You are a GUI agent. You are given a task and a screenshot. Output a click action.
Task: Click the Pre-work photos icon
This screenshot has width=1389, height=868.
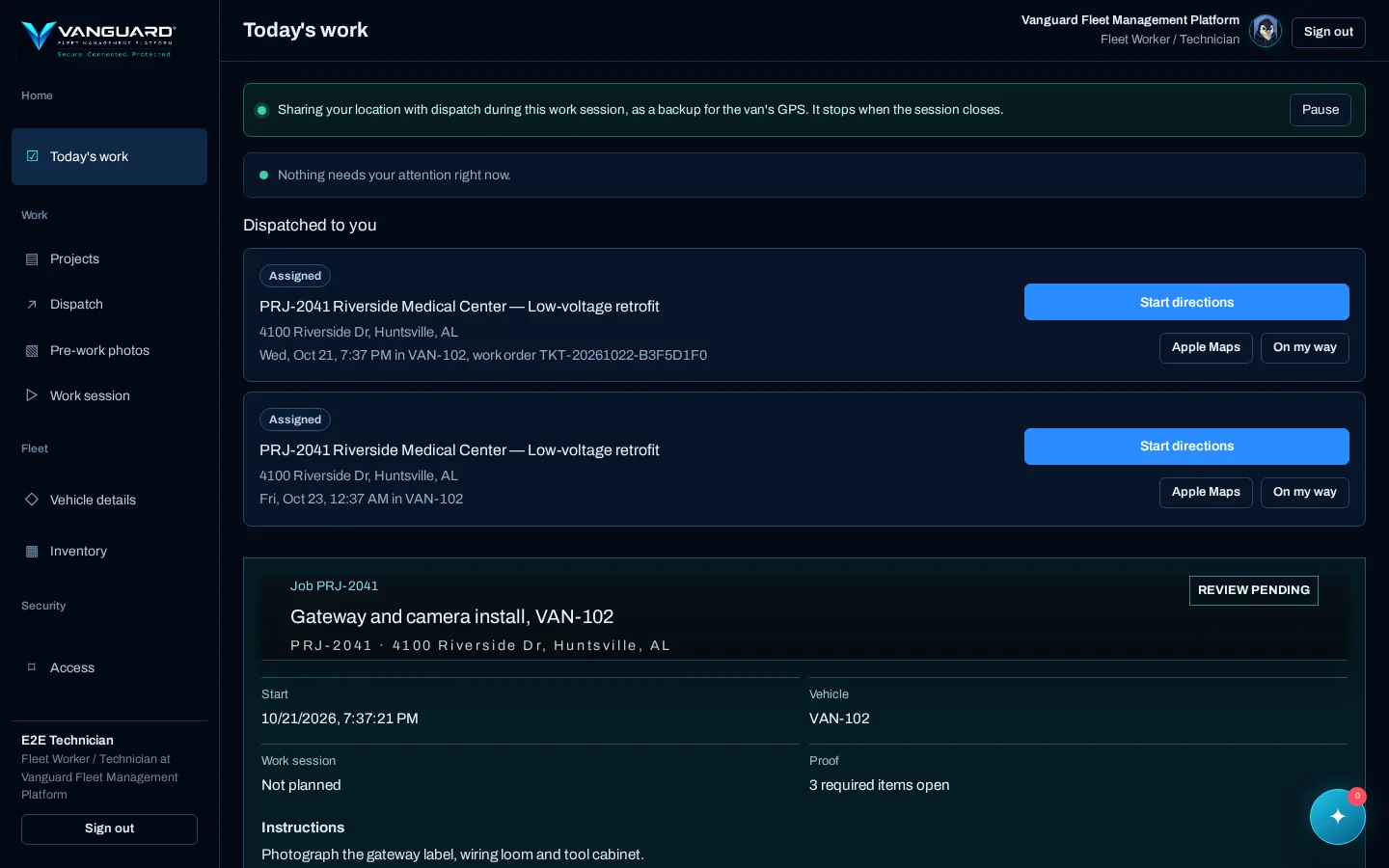coord(32,351)
